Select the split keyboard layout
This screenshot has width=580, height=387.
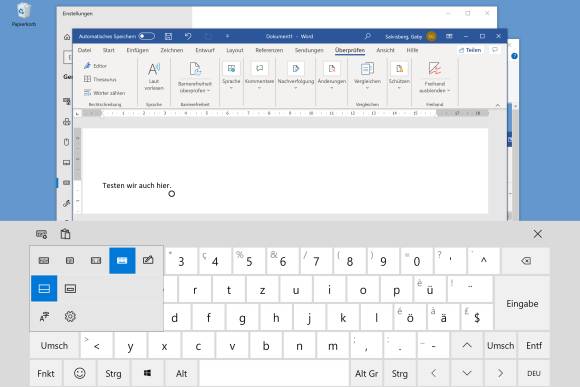point(96,261)
